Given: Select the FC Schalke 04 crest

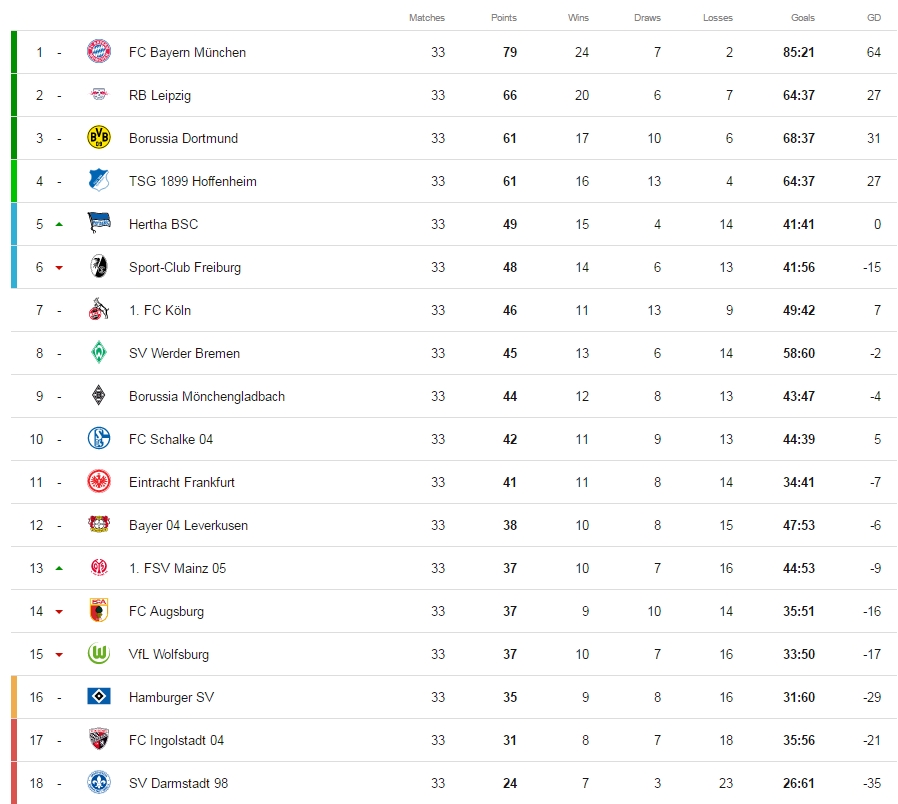Looking at the screenshot, I should point(99,439).
